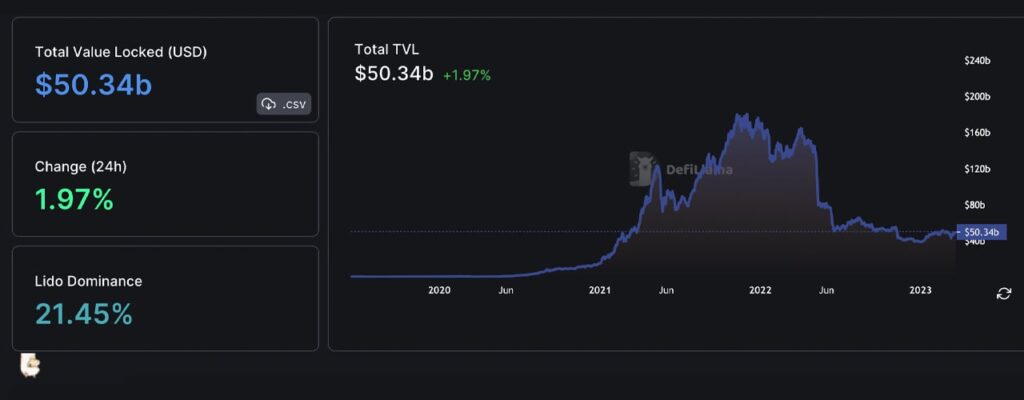Image resolution: width=1024 pixels, height=400 pixels.
Task: Click the Total Value Locked (USD) heading
Action: 121,51
